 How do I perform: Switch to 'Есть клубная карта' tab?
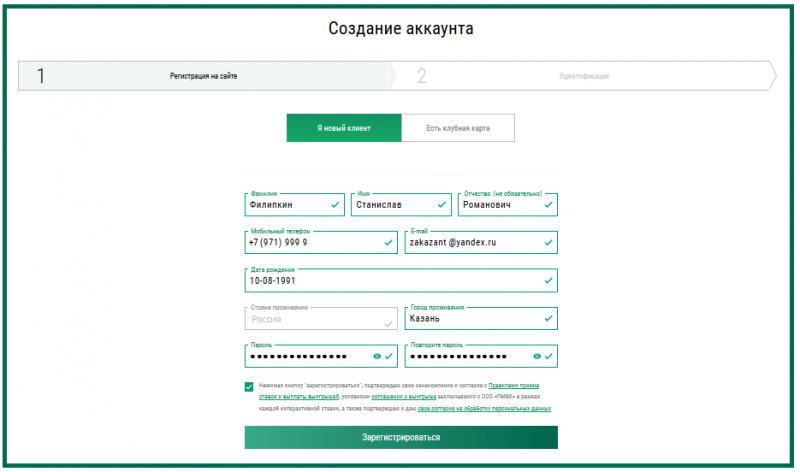coord(458,128)
